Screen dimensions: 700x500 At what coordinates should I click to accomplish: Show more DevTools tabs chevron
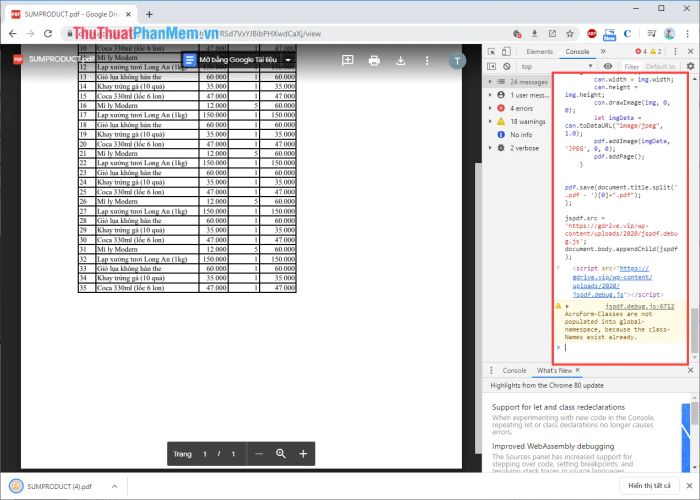point(603,51)
